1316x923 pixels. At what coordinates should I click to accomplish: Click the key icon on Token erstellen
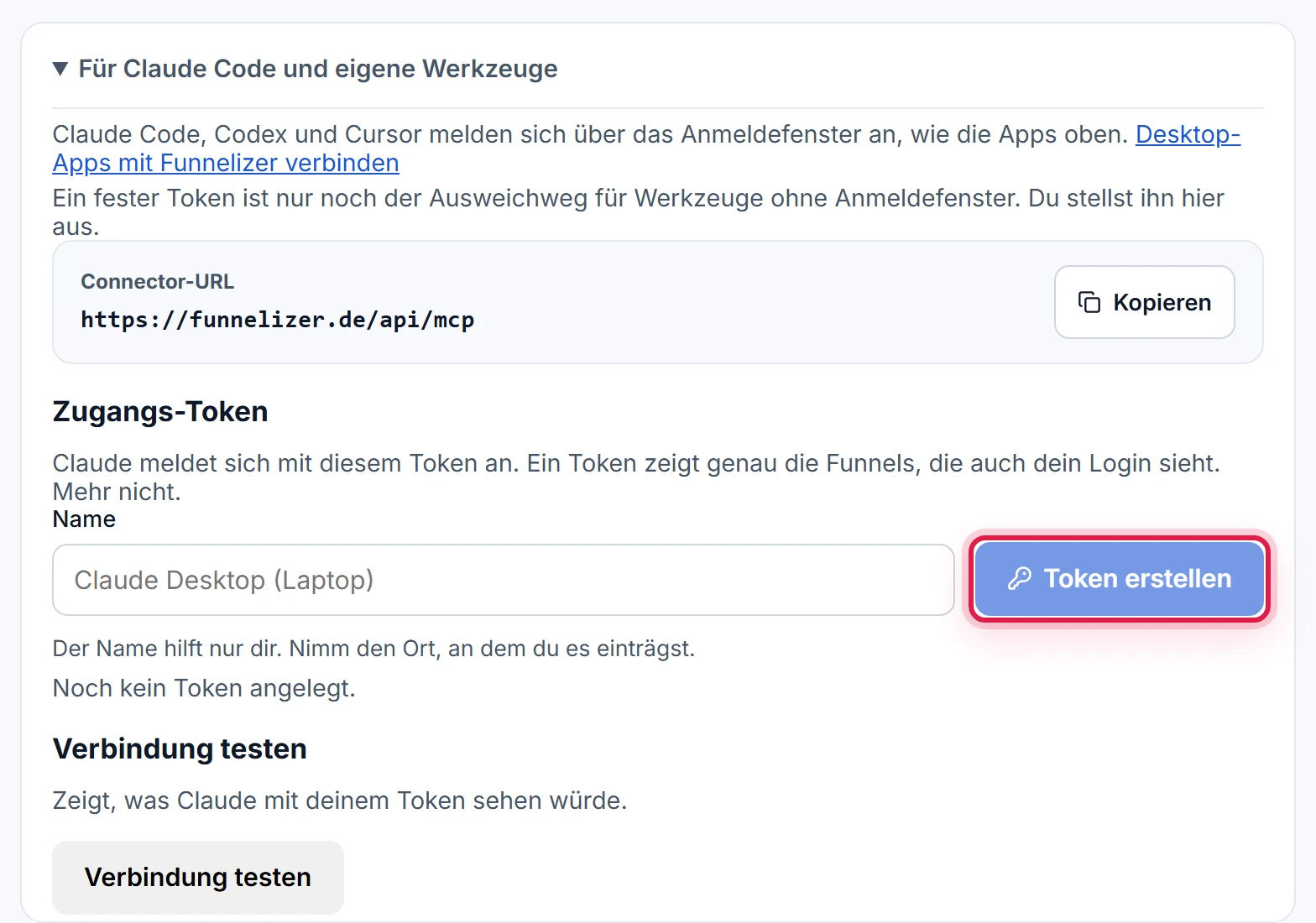[1020, 579]
